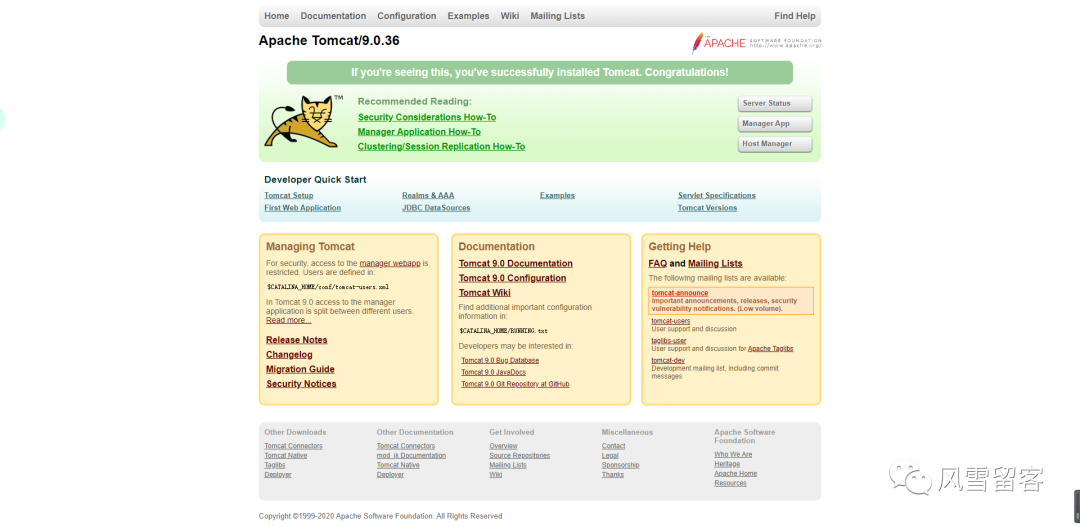Open Tomcat 9.0 Configuration link
1080x527 pixels.
512,278
